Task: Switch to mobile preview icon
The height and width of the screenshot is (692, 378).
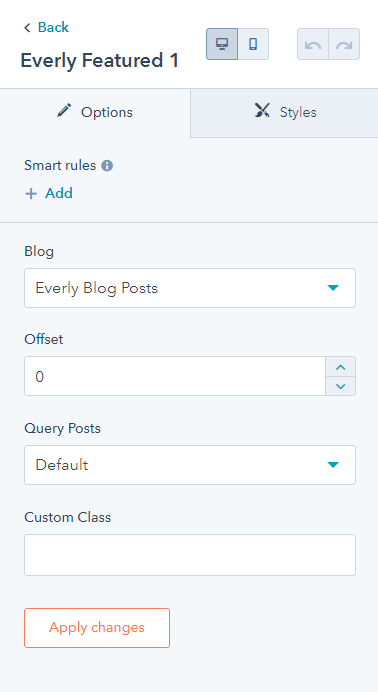Action: click(x=253, y=44)
